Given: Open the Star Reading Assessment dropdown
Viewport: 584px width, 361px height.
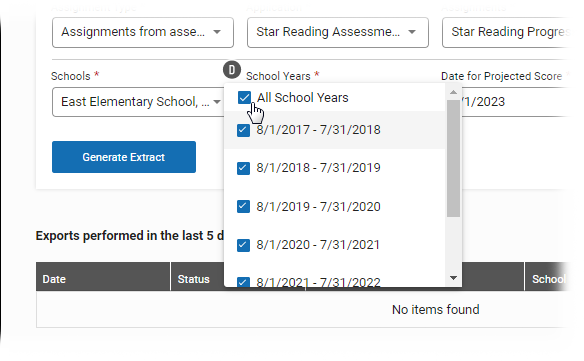Looking at the screenshot, I should (338, 32).
